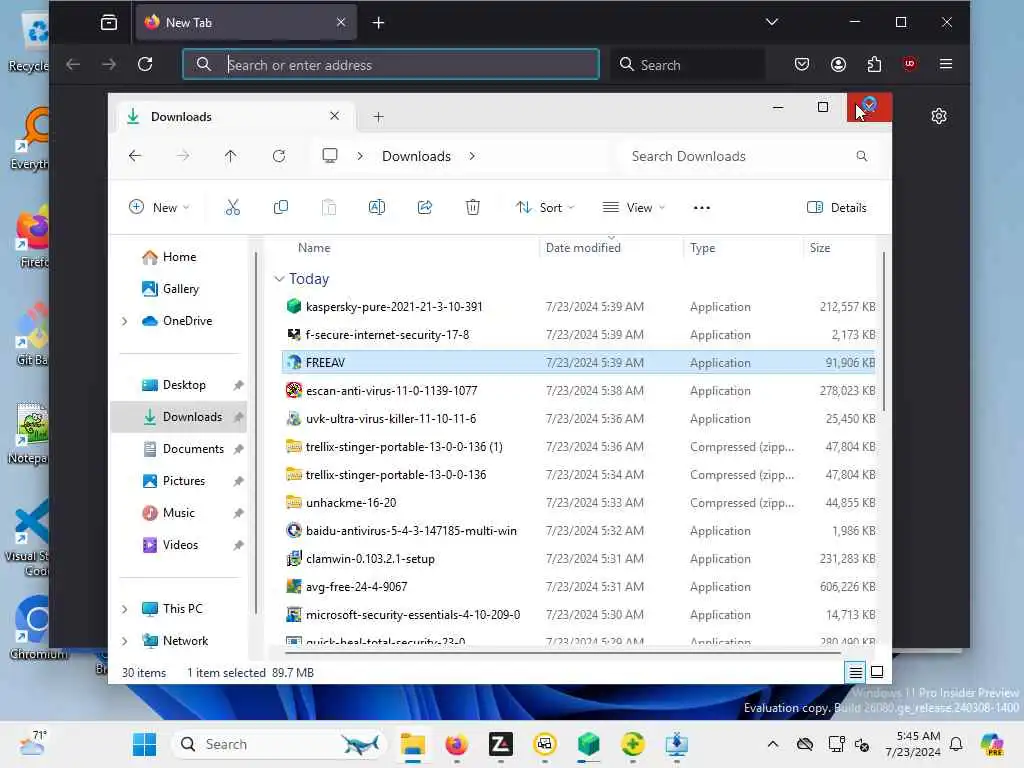Select the FREEAV application file
Viewport: 1024px width, 768px height.
pos(579,362)
